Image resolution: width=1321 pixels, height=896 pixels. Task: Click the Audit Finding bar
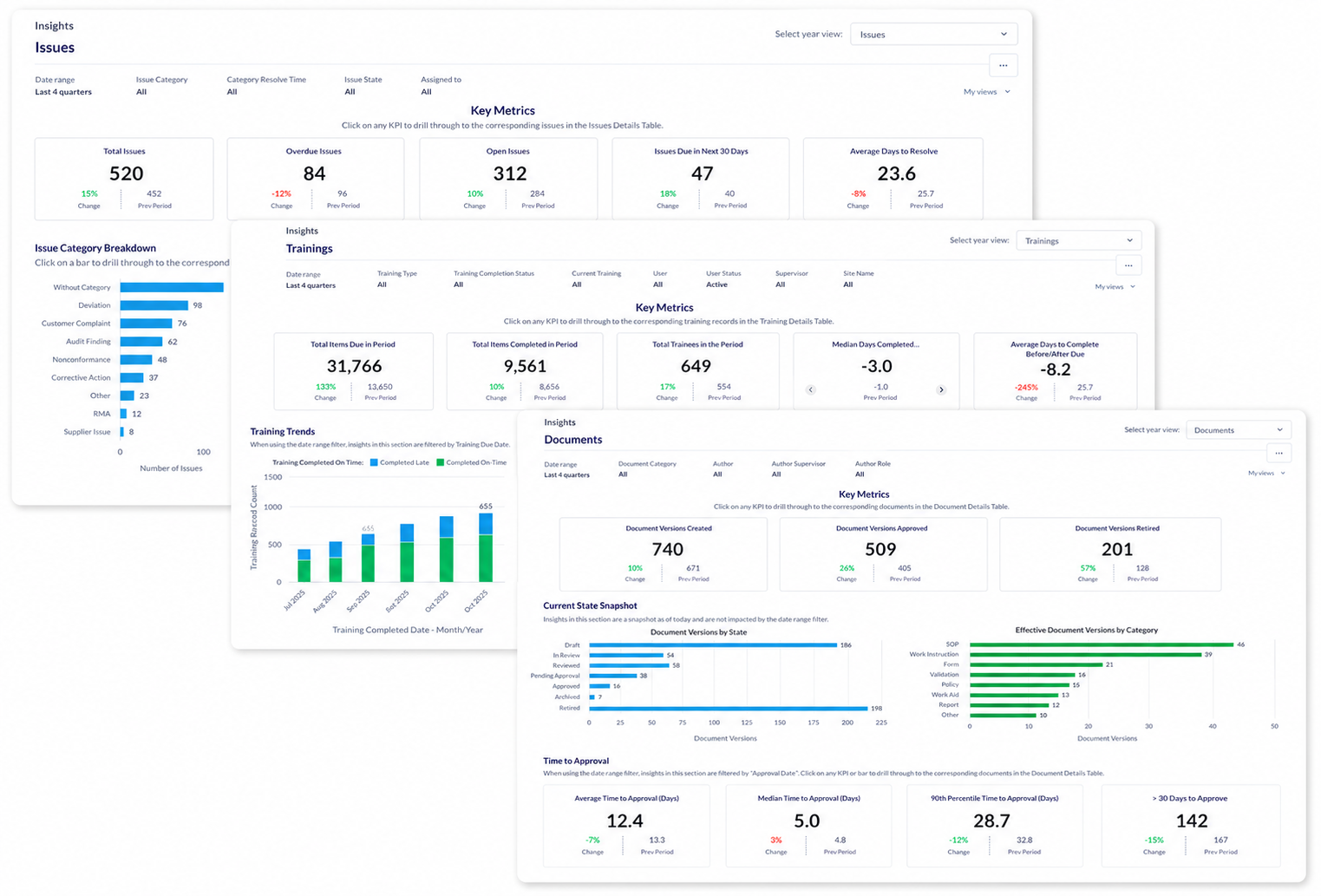pos(141,342)
